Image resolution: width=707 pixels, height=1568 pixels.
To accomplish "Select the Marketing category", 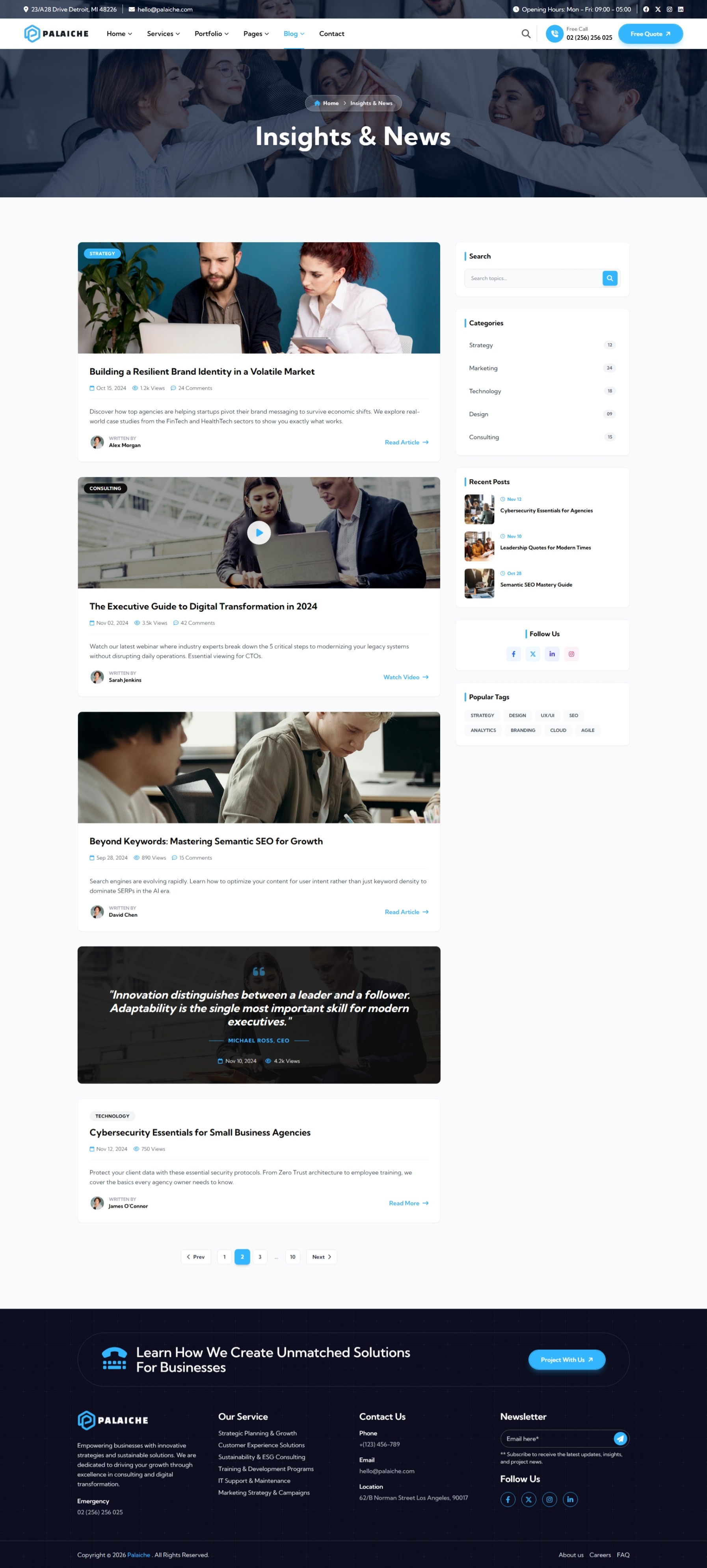I will (542, 368).
